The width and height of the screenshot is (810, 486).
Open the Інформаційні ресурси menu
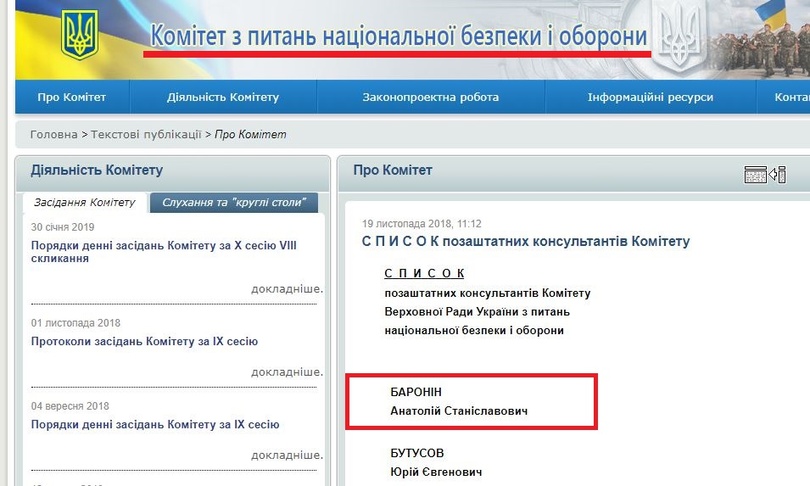(x=650, y=97)
